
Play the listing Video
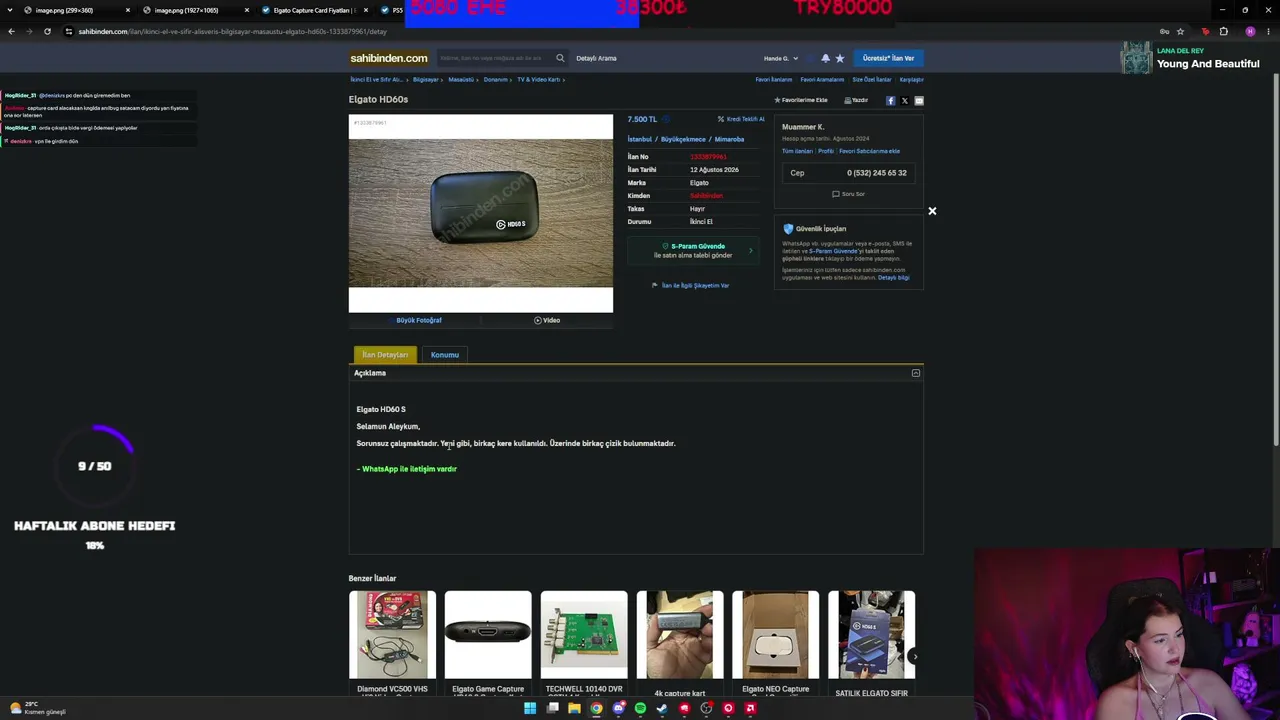coord(547,320)
